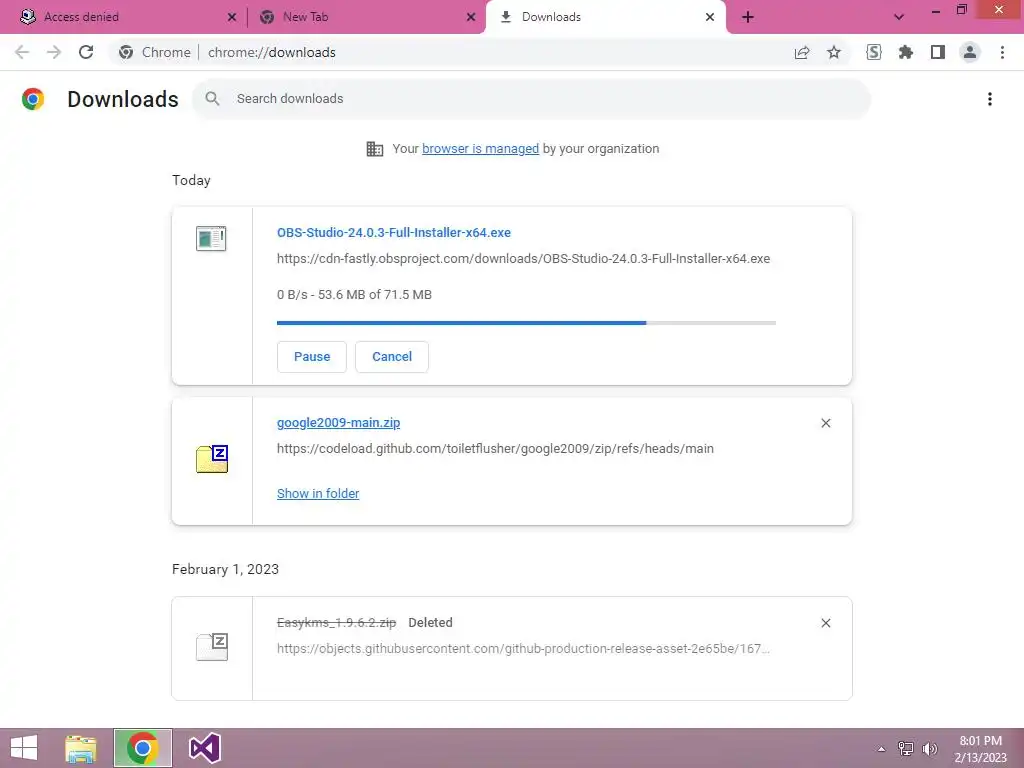Show google2009-main.zip in folder
1024x768 pixels.
(x=318, y=494)
